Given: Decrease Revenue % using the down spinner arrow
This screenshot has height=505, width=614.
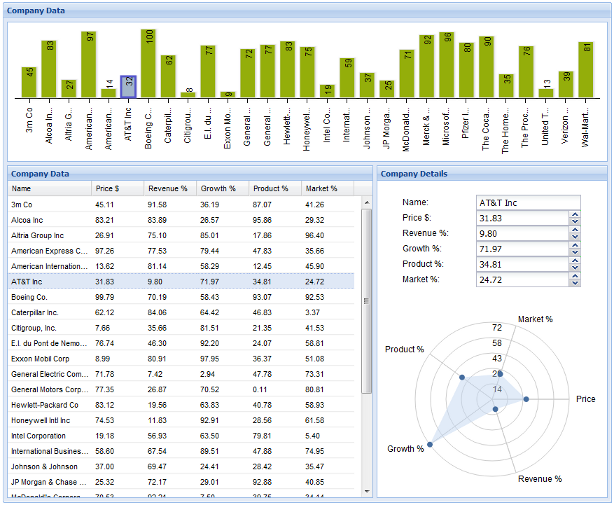Looking at the screenshot, I should point(574,236).
